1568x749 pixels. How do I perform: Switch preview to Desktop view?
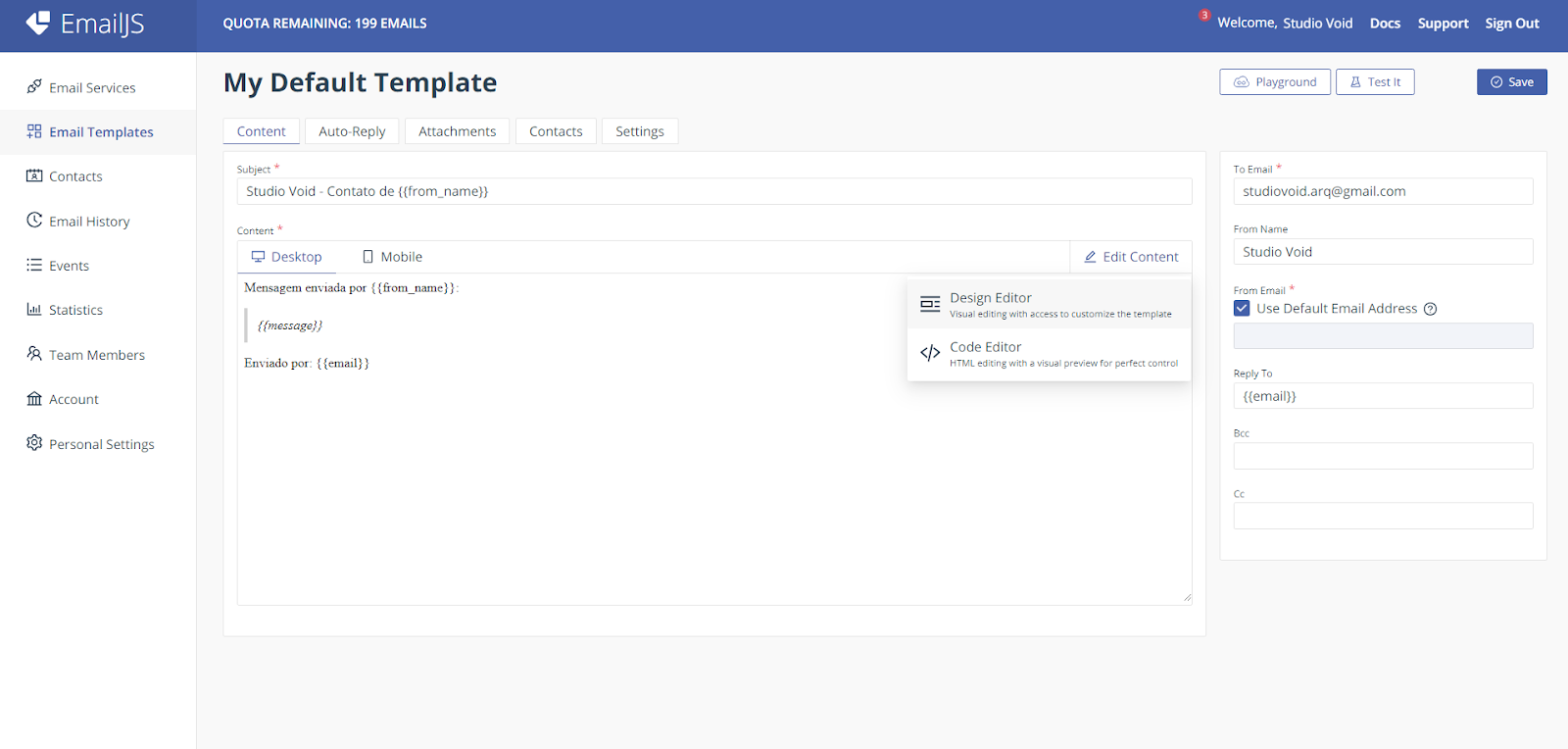[x=286, y=257]
